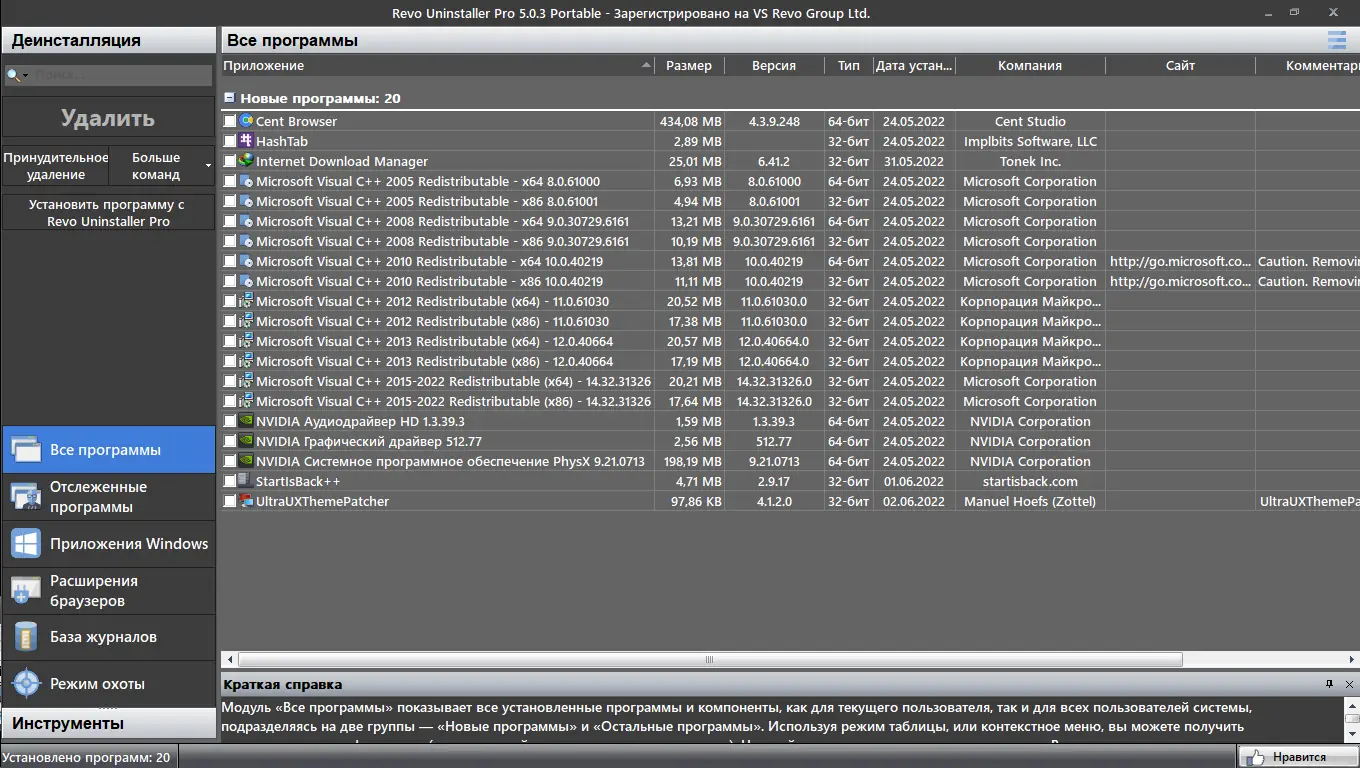Click Установить программу с Revo Uninstaller Pro

coord(108,213)
